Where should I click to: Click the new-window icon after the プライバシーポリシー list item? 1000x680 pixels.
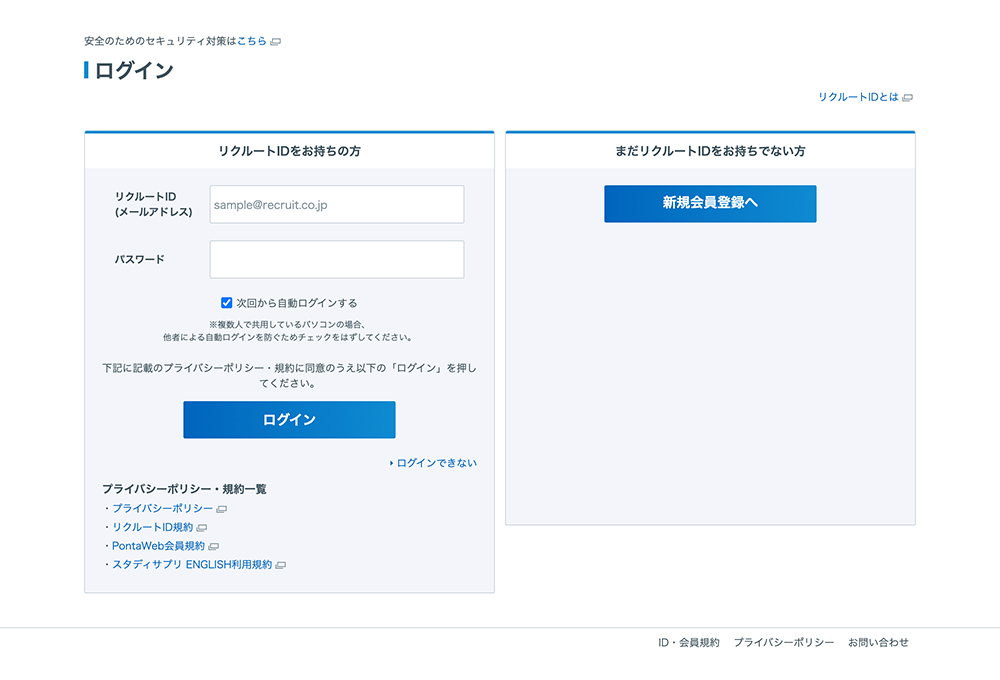[222, 509]
